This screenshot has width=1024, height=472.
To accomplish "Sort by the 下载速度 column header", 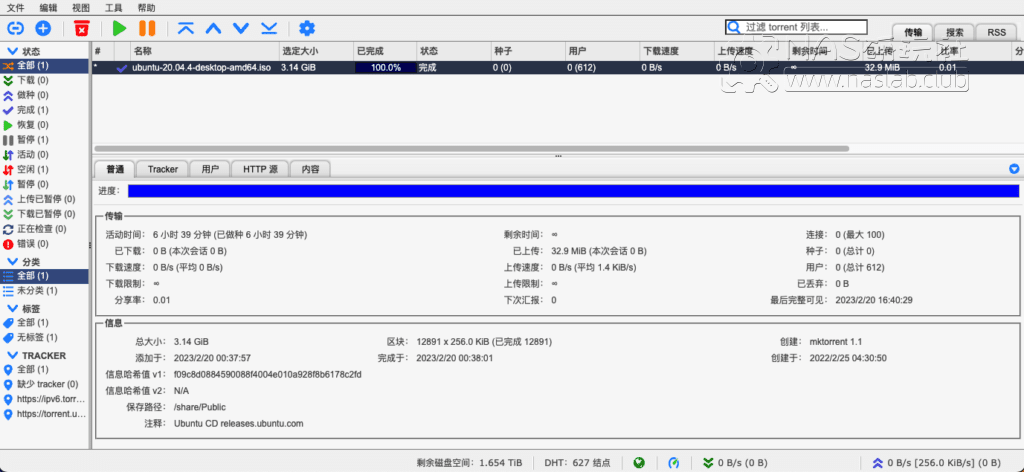I will 675,51.
